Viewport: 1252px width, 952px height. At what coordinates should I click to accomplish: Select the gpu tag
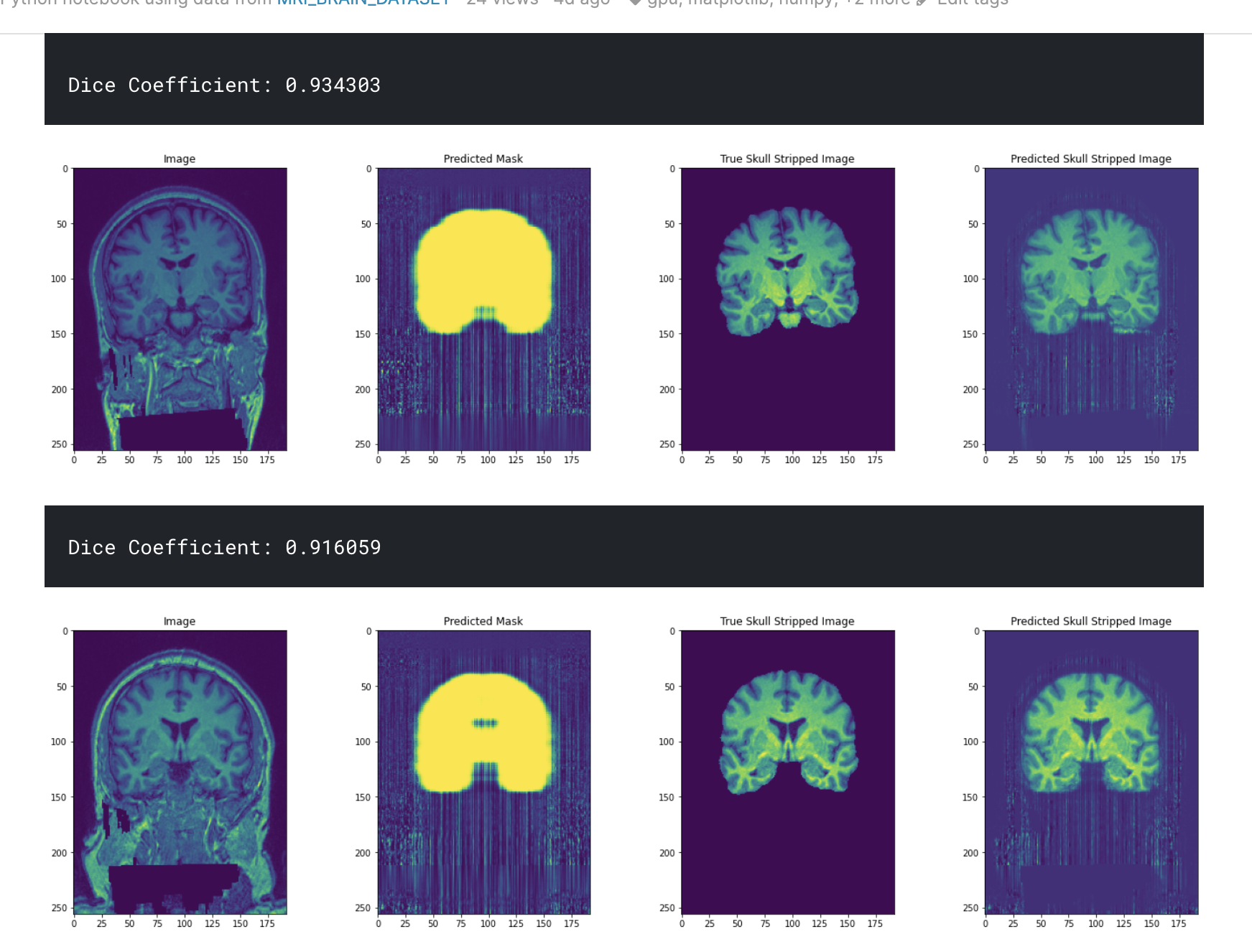point(662,4)
